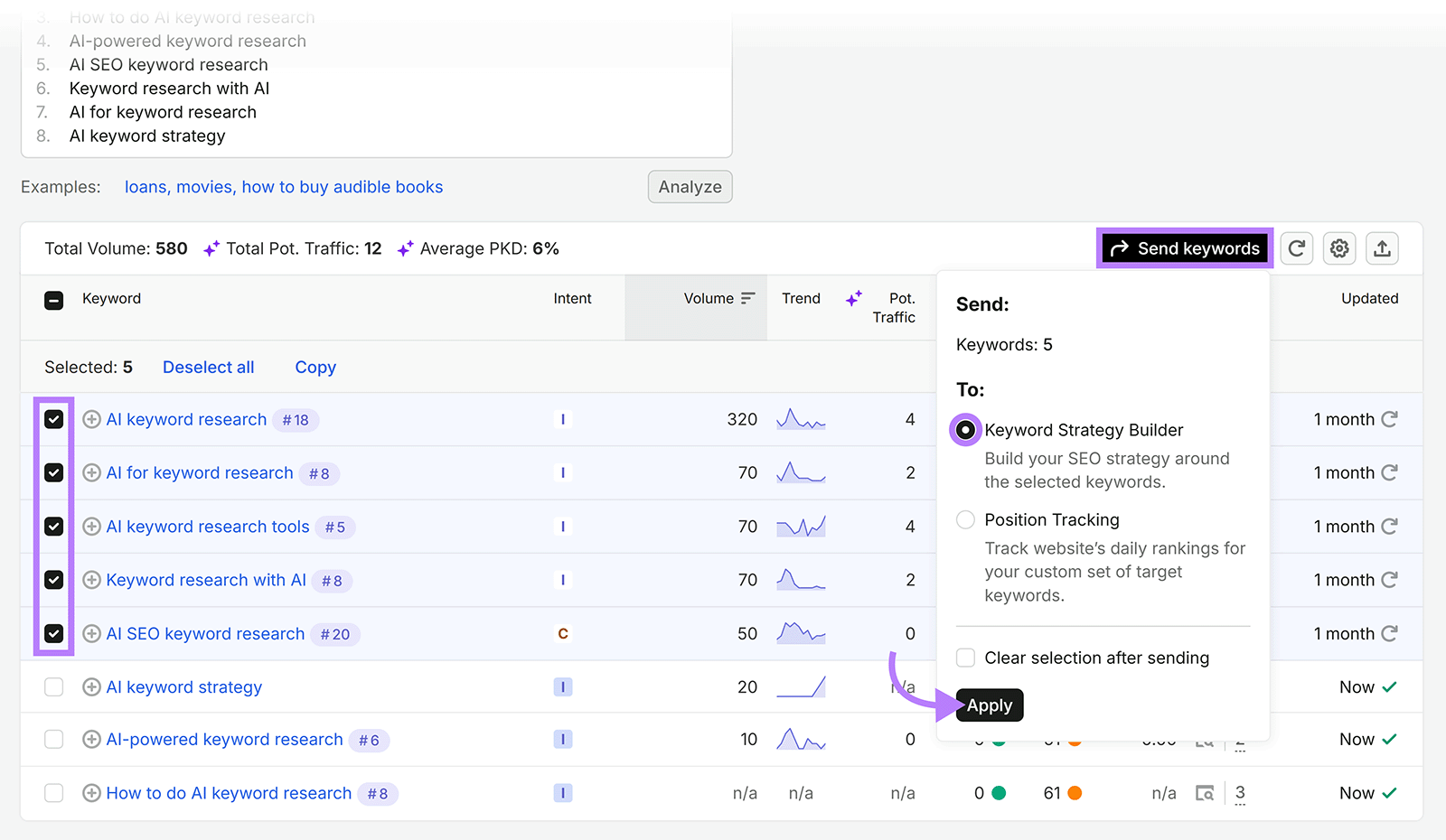Click the Total Pot. Traffic sparkle icon
The width and height of the screenshot is (1446, 840).
pos(211,248)
